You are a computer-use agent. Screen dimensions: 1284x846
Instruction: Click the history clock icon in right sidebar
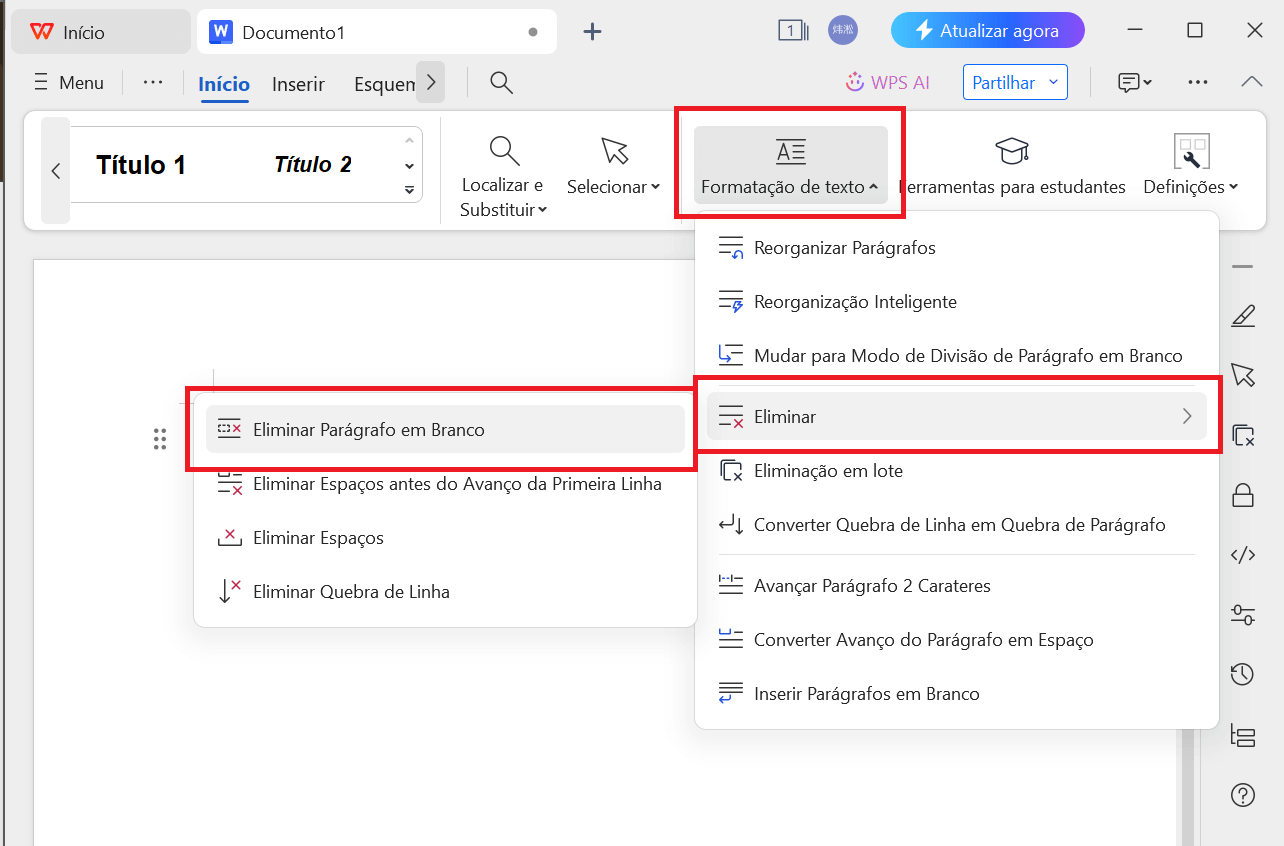coord(1243,674)
